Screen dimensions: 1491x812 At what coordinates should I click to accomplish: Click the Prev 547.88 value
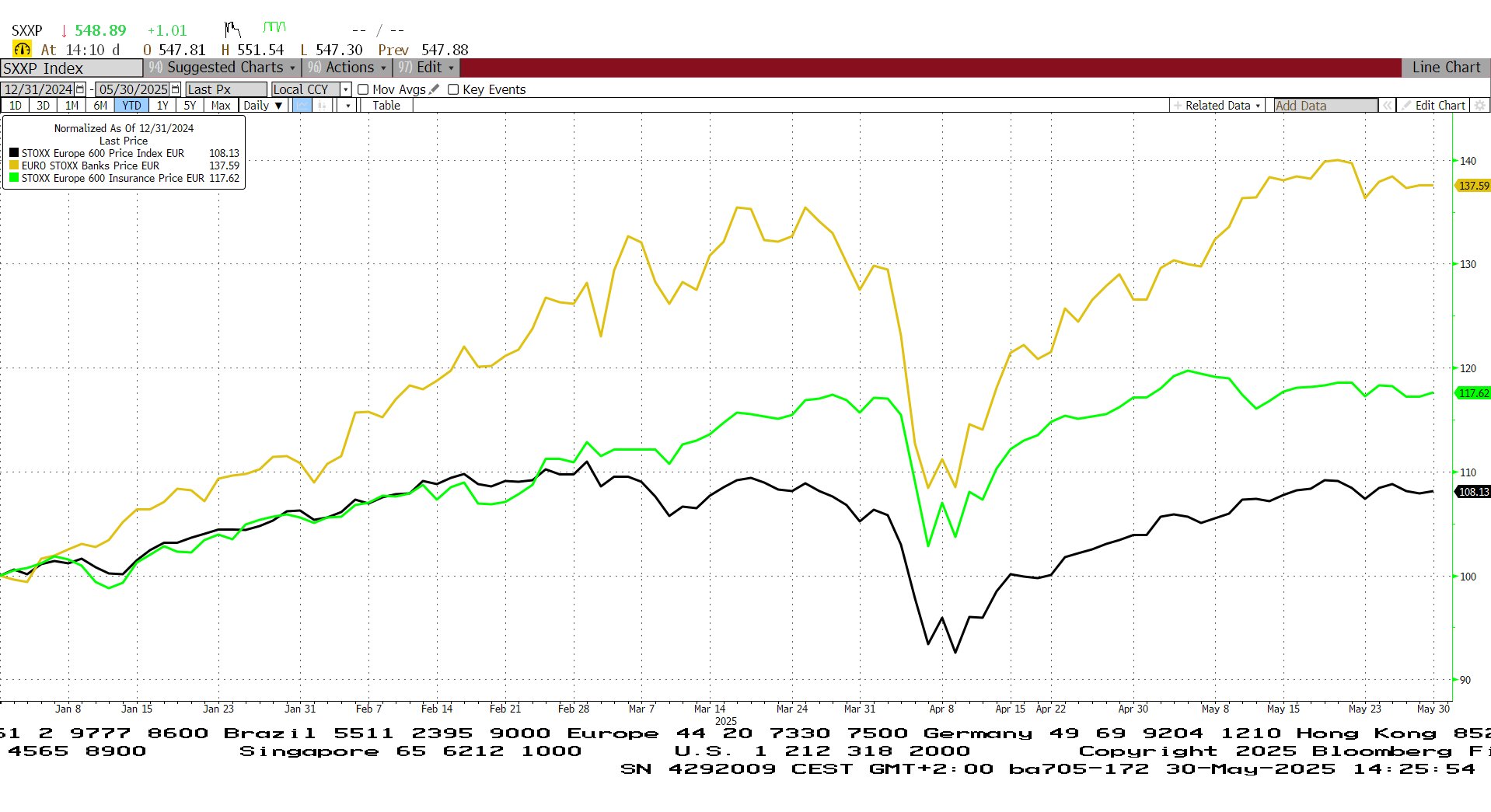pyautogui.click(x=423, y=50)
